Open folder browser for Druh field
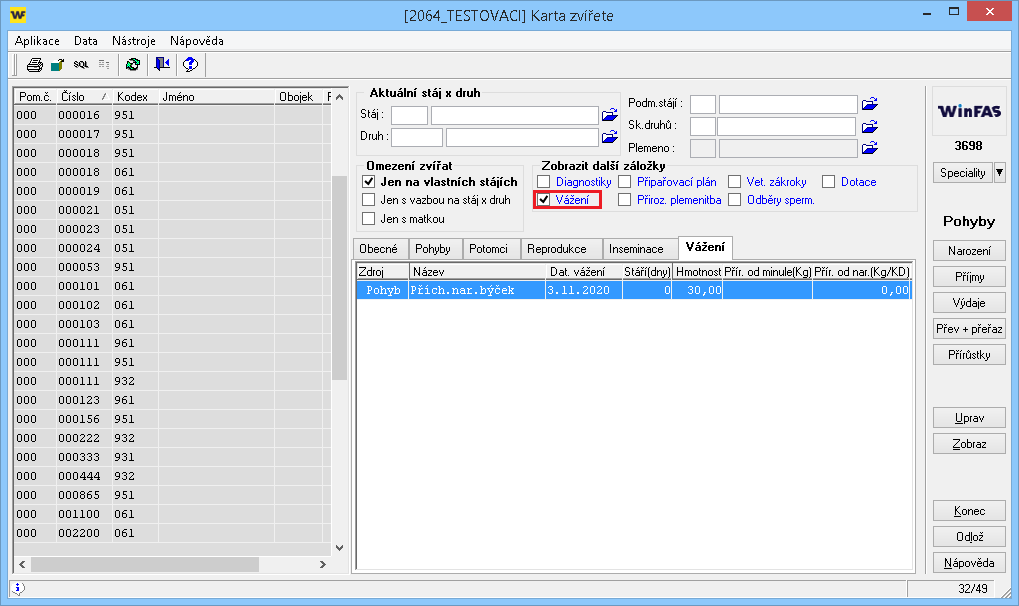This screenshot has width=1019, height=606. [610, 137]
